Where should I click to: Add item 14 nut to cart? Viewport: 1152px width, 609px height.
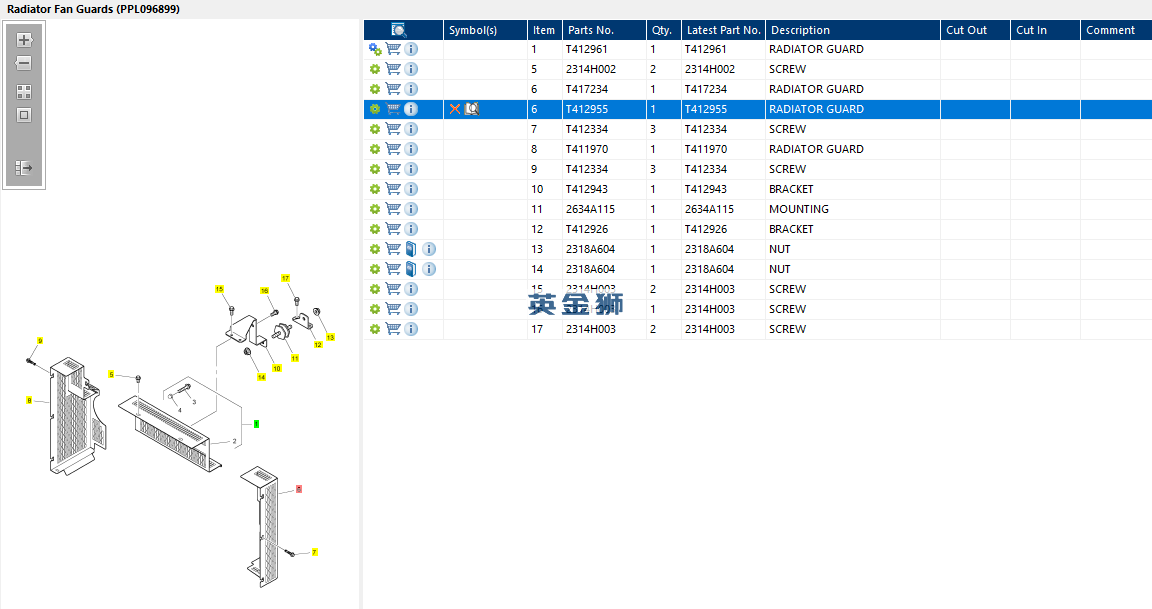(393, 269)
